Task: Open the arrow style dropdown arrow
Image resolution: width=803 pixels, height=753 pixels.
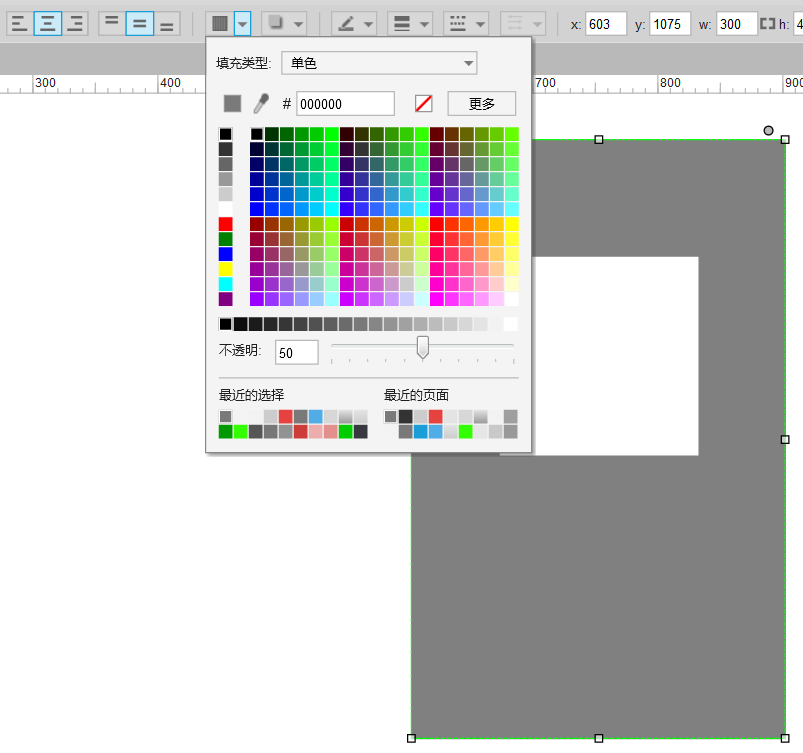Action: [537, 24]
